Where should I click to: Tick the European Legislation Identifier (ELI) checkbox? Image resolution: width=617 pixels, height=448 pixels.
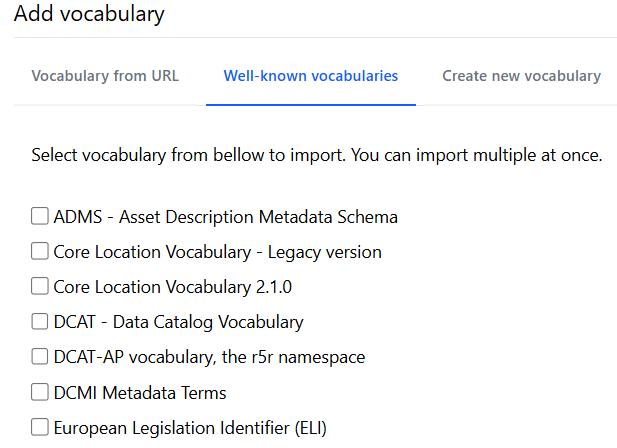[x=40, y=427]
